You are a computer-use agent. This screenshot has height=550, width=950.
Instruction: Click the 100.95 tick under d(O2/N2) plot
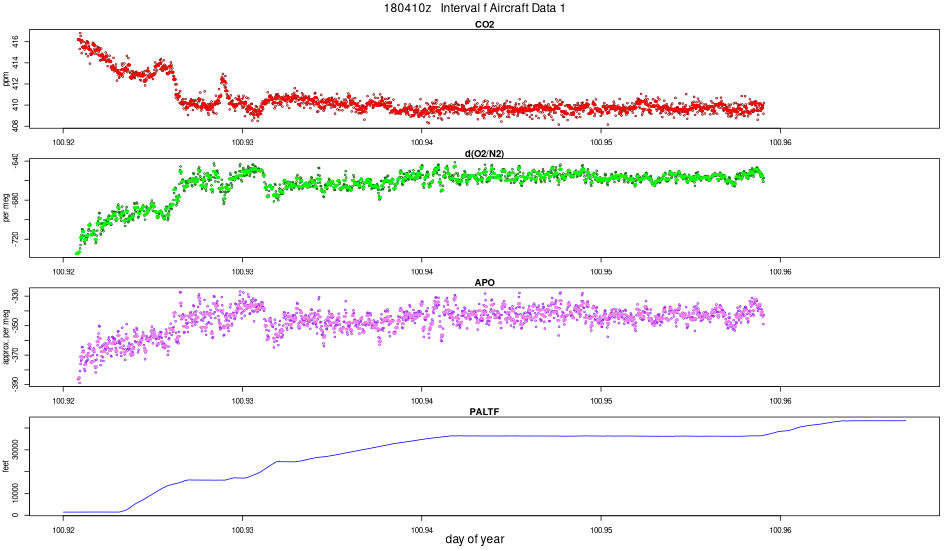pos(601,272)
